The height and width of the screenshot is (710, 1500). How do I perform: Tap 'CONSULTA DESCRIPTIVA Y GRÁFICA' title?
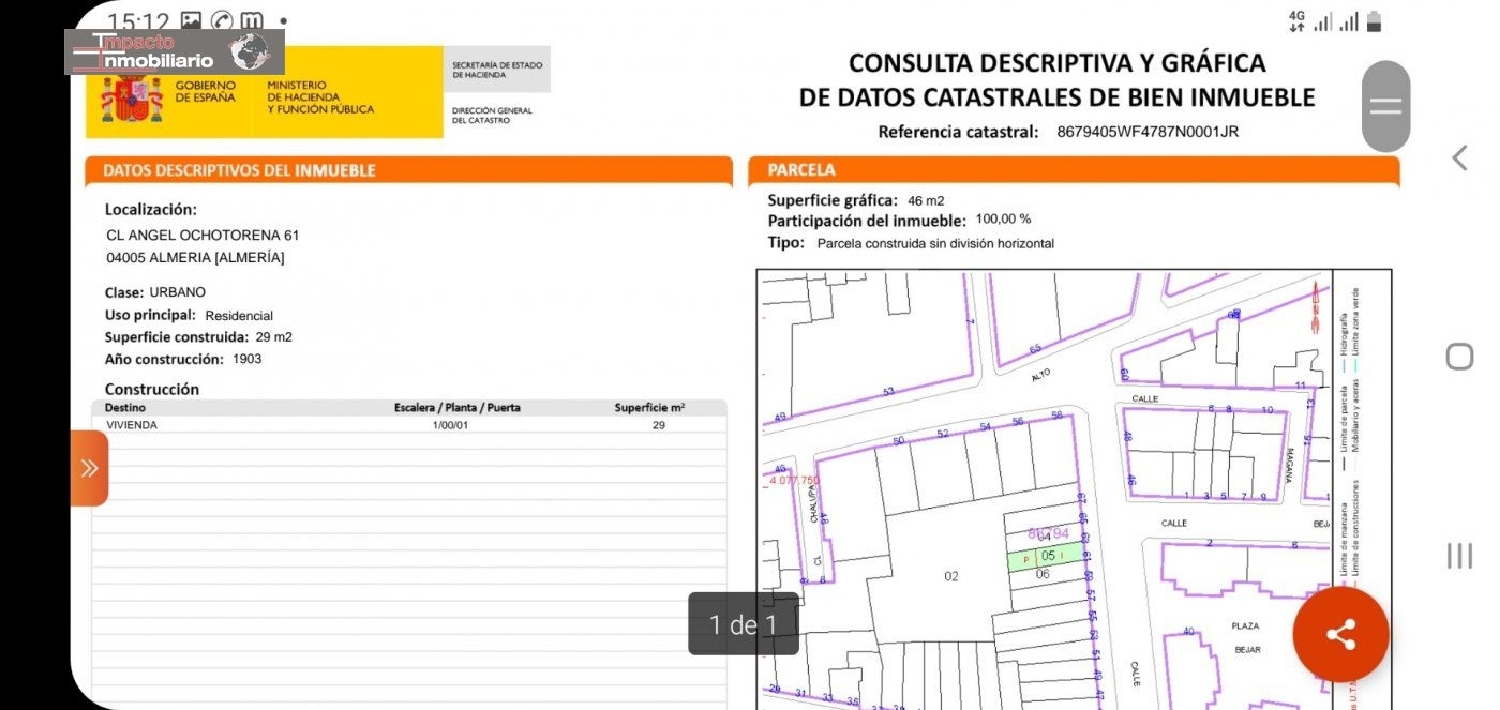1057,63
